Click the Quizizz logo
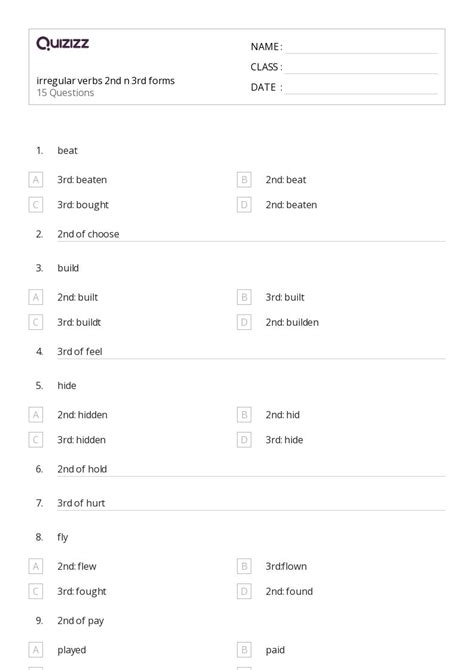The width and height of the screenshot is (474, 670). coord(63,43)
